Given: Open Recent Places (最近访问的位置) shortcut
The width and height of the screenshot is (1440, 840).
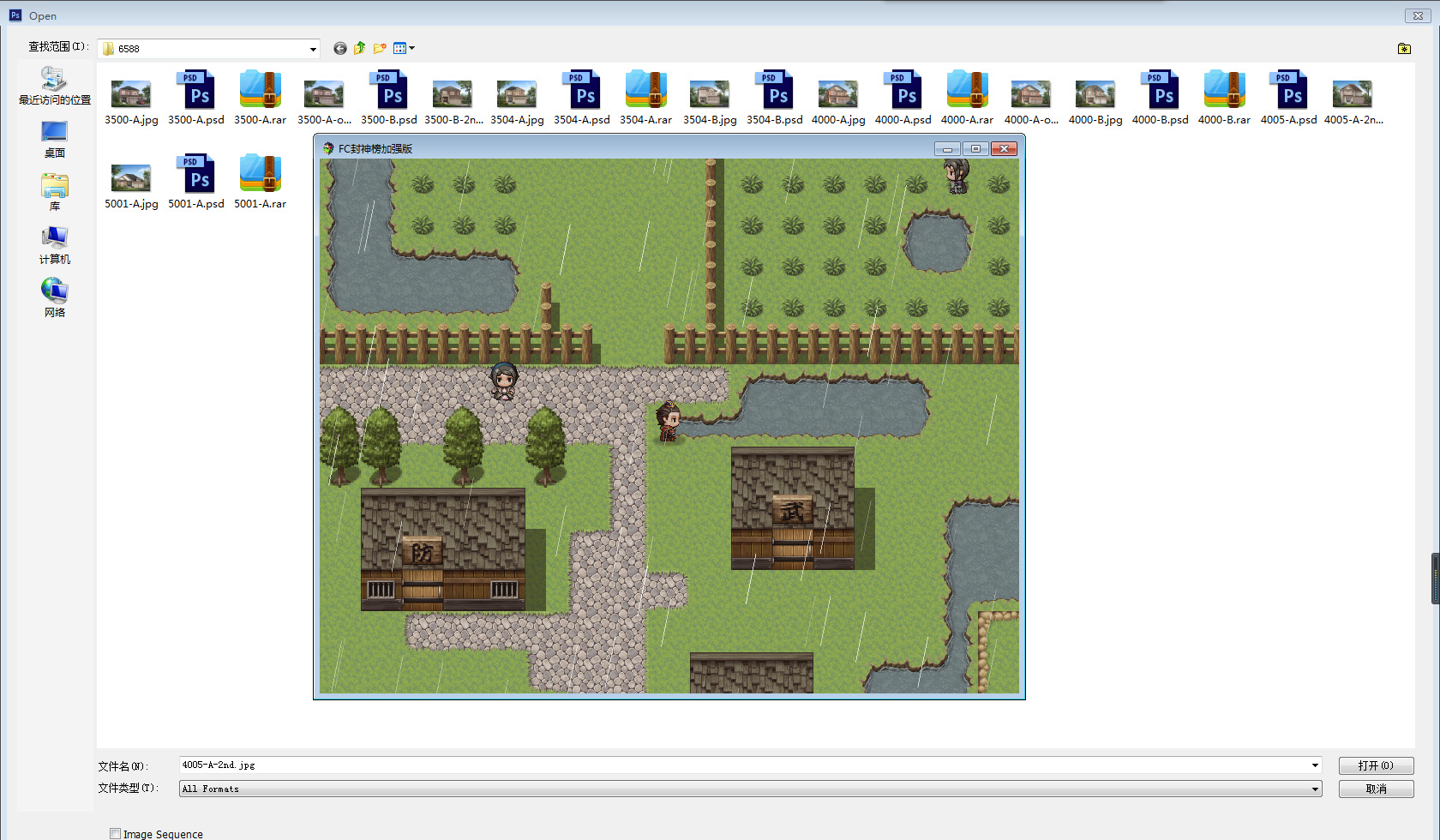Looking at the screenshot, I should point(55,87).
